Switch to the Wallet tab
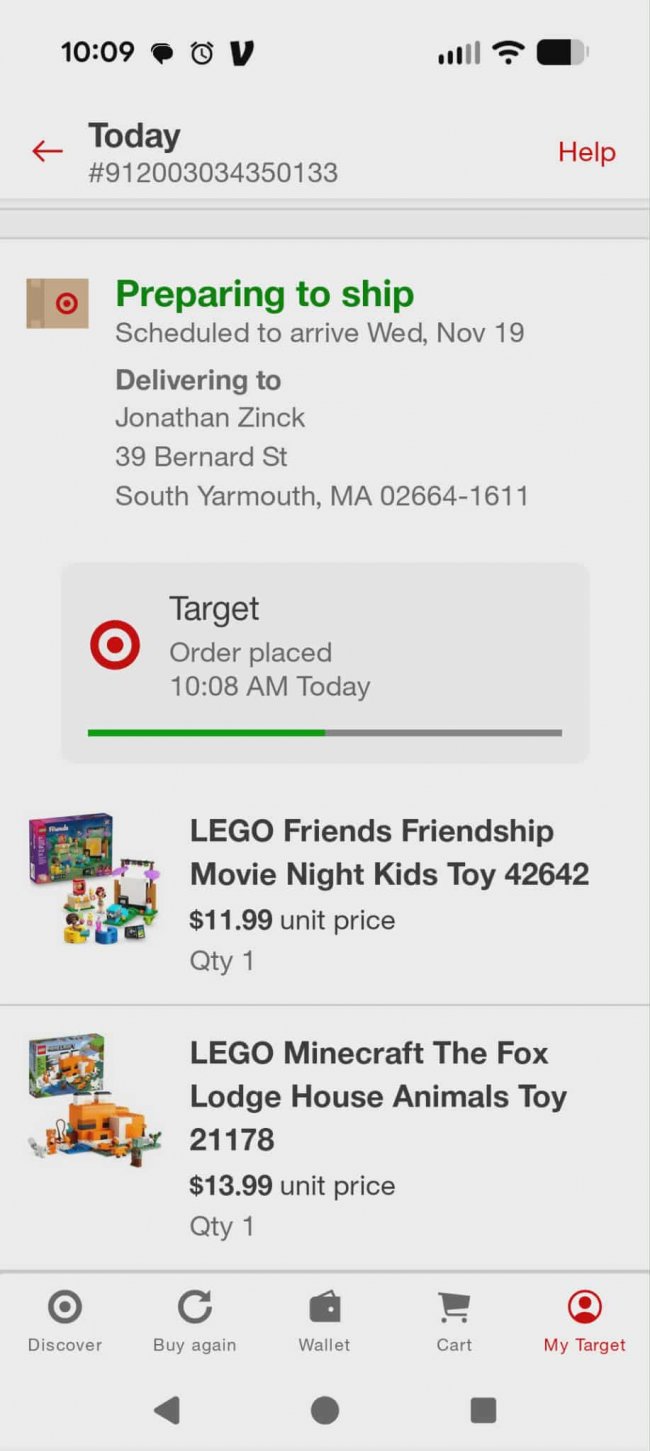Viewport: 650px width, 1451px height. [324, 1320]
